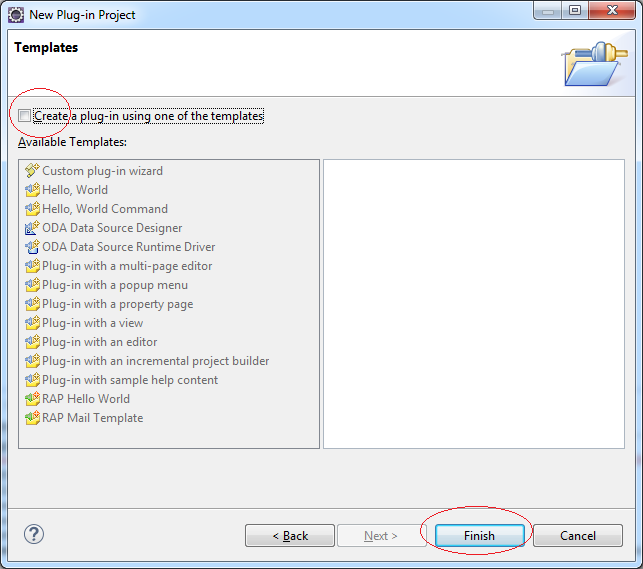Click the ODA Data Source Runtime Driver icon
Viewport: 643px width, 569px height.
tap(32, 247)
